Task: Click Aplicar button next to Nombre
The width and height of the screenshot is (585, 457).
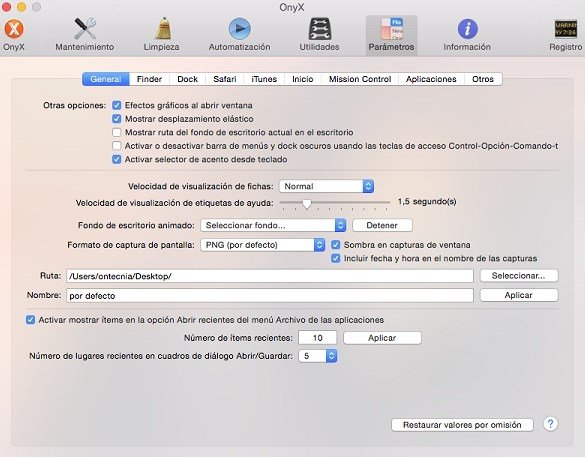Action: 519,295
